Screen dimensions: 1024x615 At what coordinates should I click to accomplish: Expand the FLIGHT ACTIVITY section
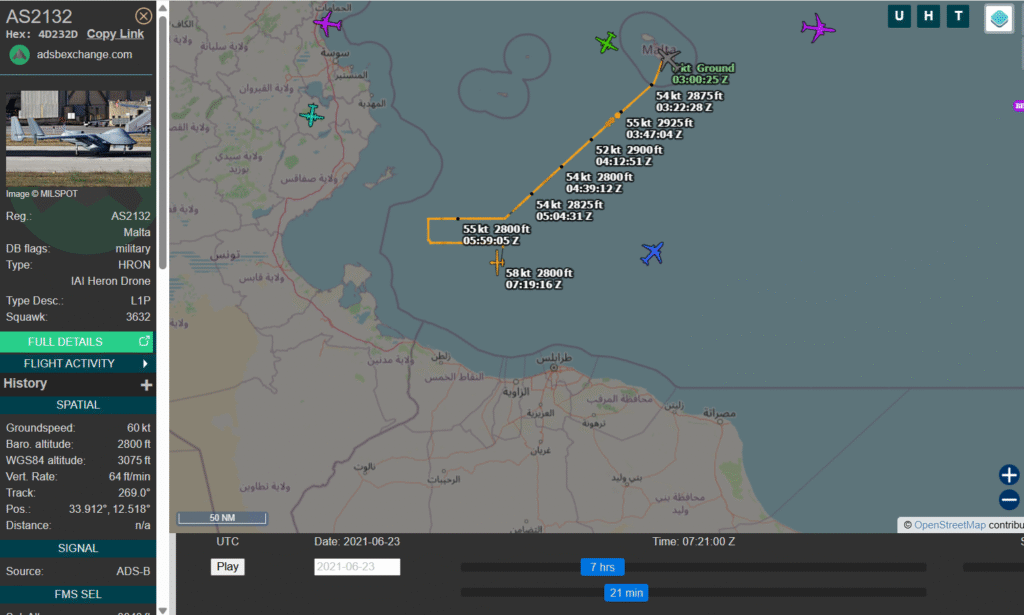pos(77,363)
